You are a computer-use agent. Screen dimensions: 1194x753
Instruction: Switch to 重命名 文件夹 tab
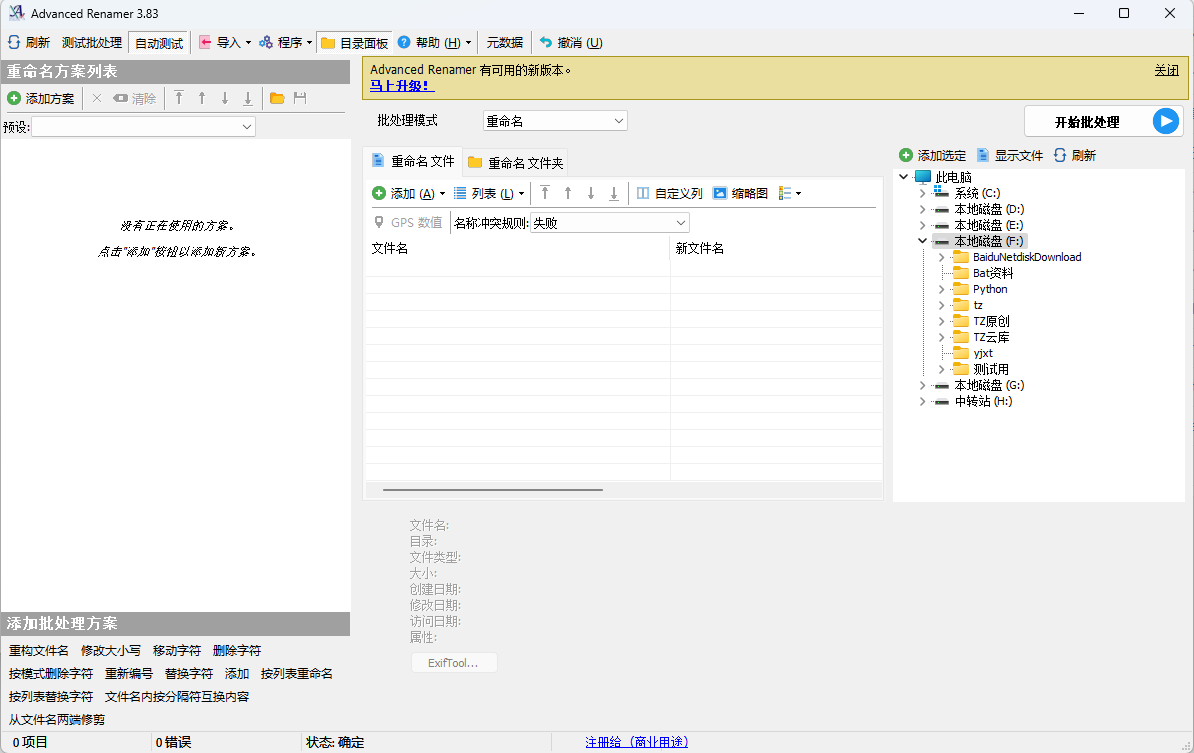516,163
